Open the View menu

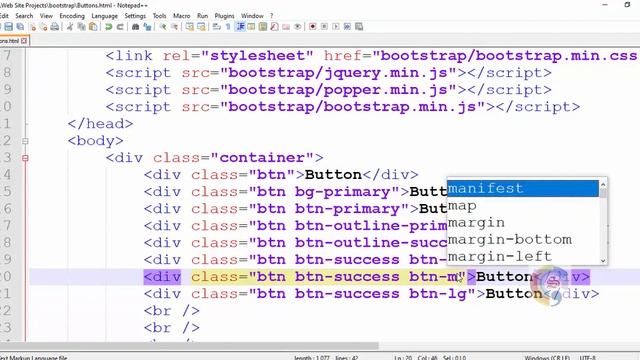(x=46, y=16)
